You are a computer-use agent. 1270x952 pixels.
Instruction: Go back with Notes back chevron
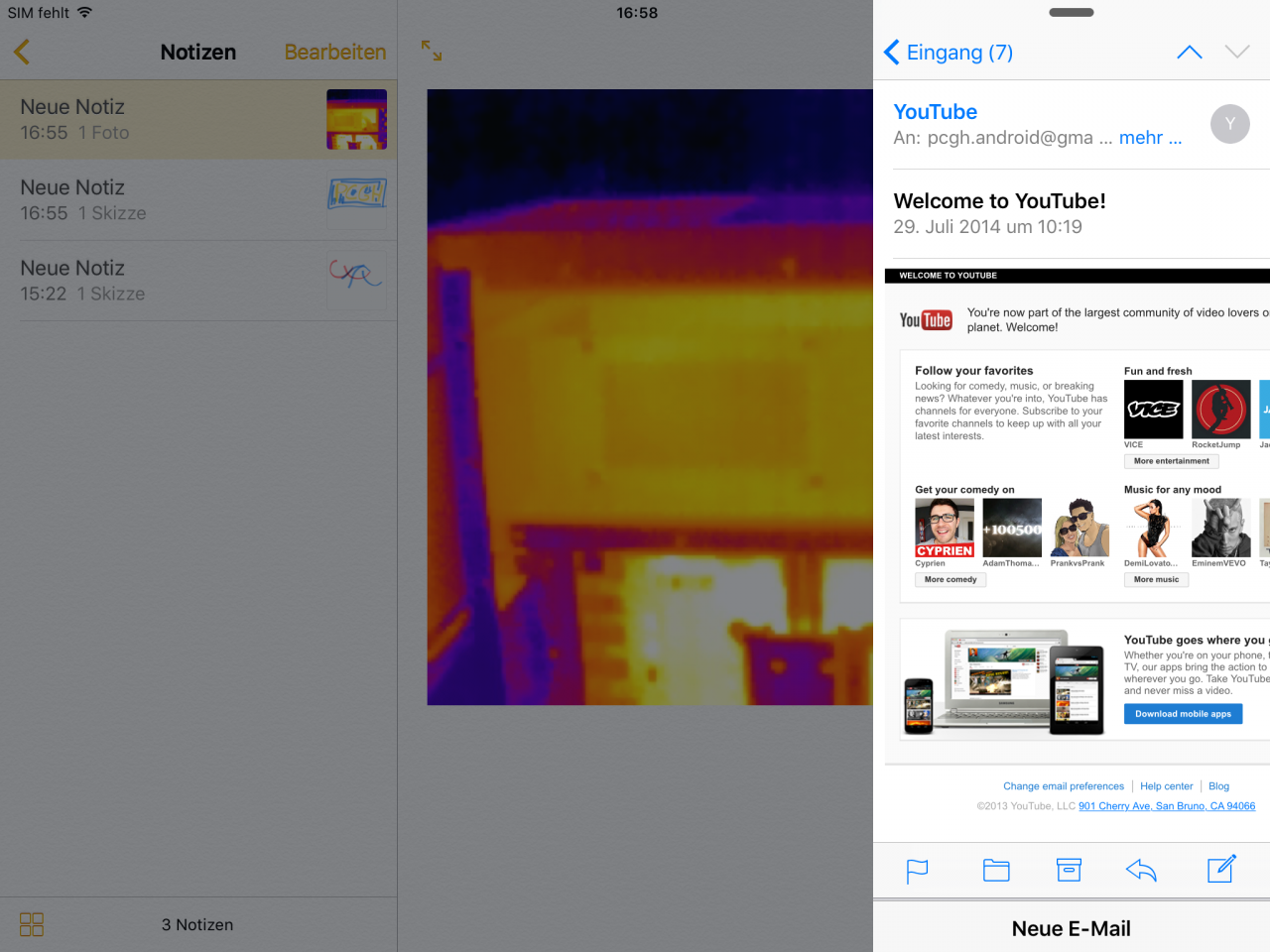click(x=22, y=52)
